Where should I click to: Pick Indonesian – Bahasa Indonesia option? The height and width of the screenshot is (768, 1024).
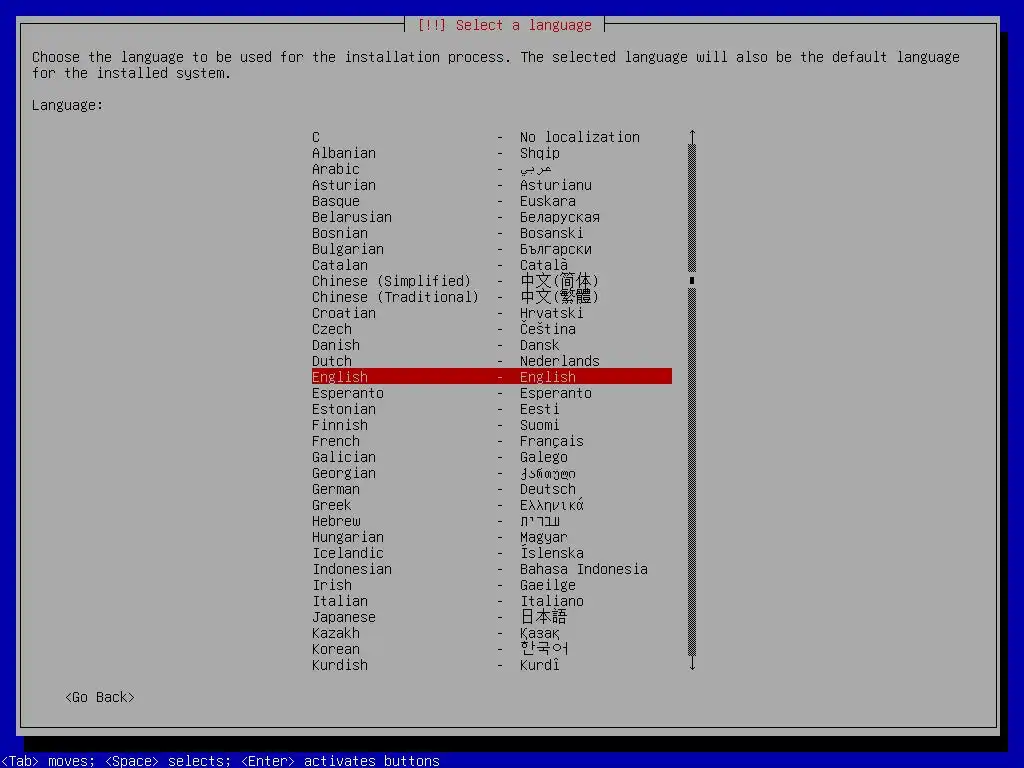click(492, 569)
